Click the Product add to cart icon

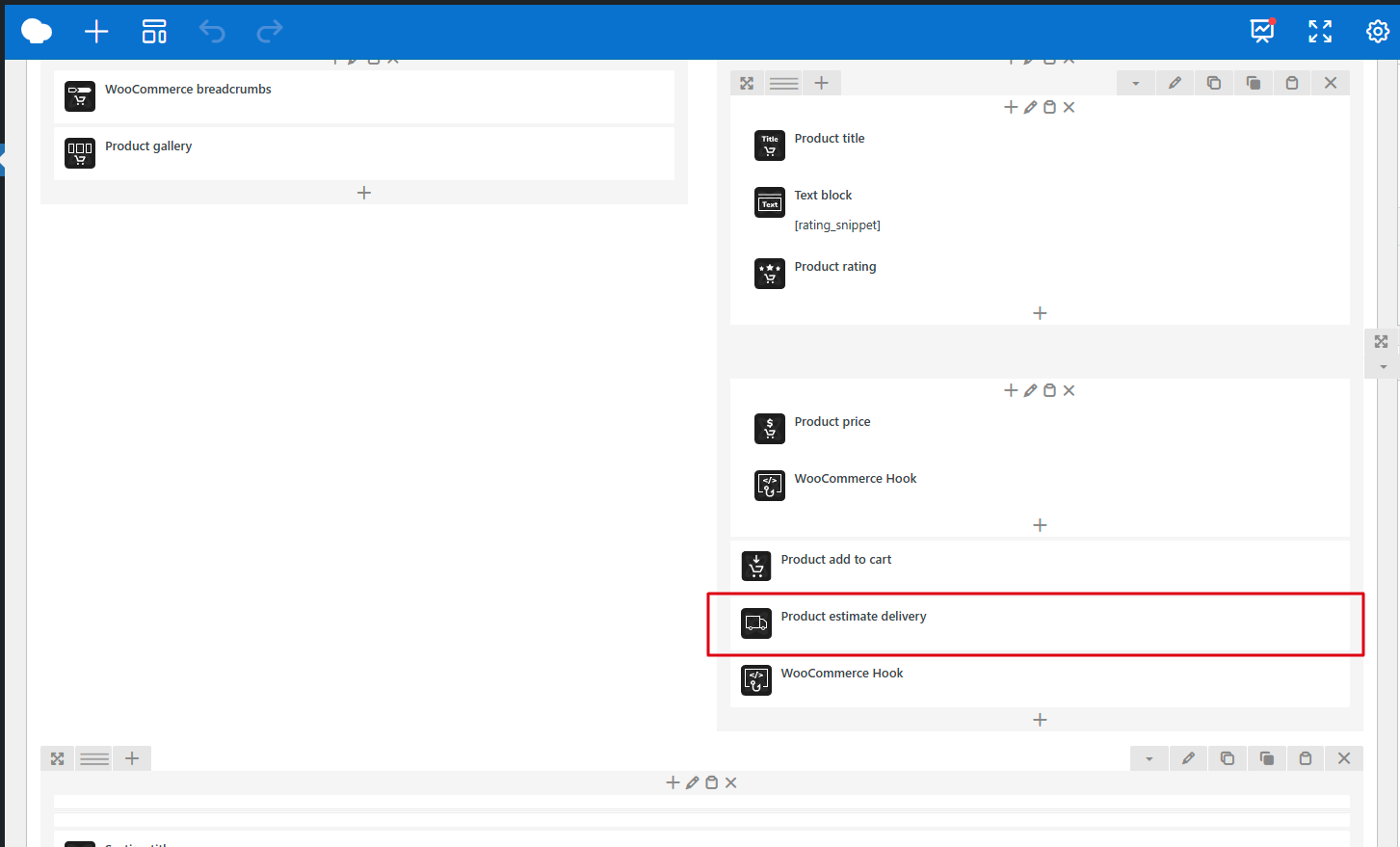tap(756, 567)
